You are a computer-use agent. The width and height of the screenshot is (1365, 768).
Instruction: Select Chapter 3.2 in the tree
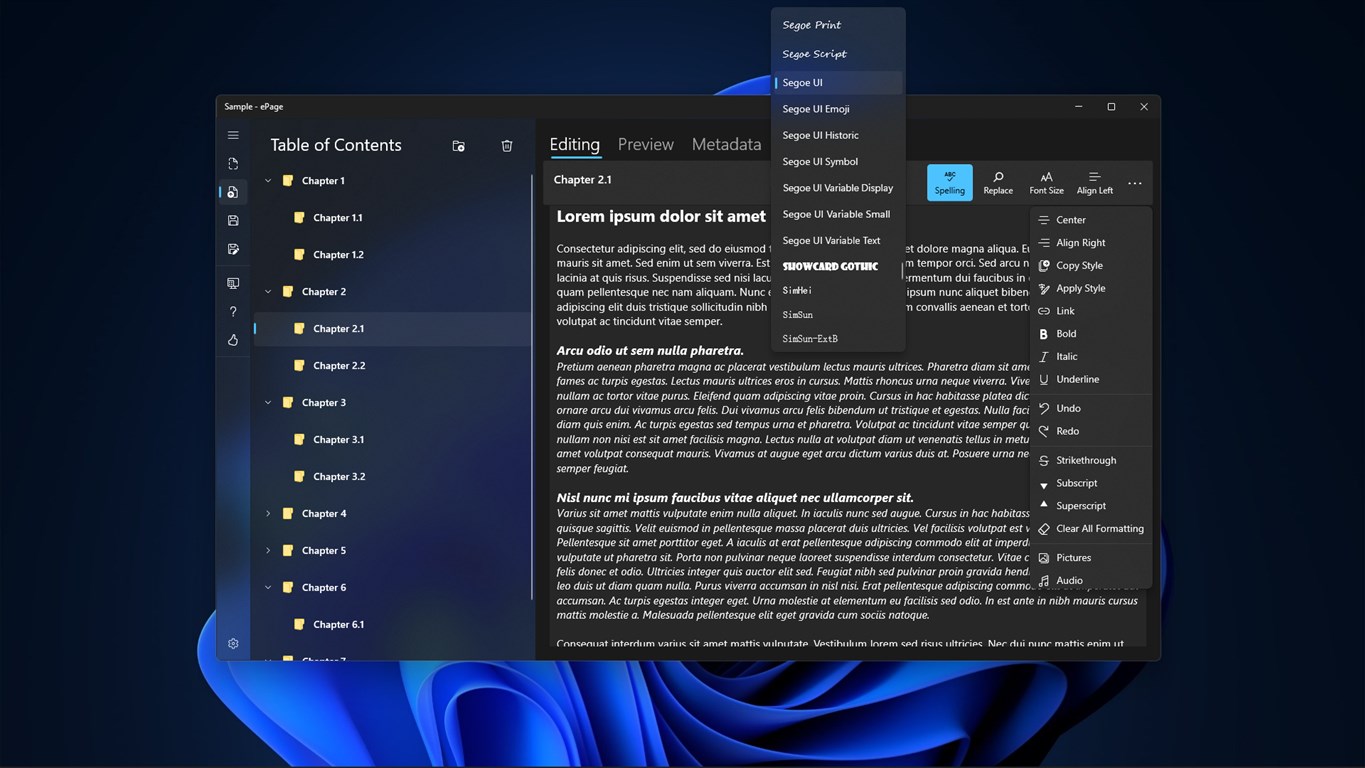click(x=393, y=477)
